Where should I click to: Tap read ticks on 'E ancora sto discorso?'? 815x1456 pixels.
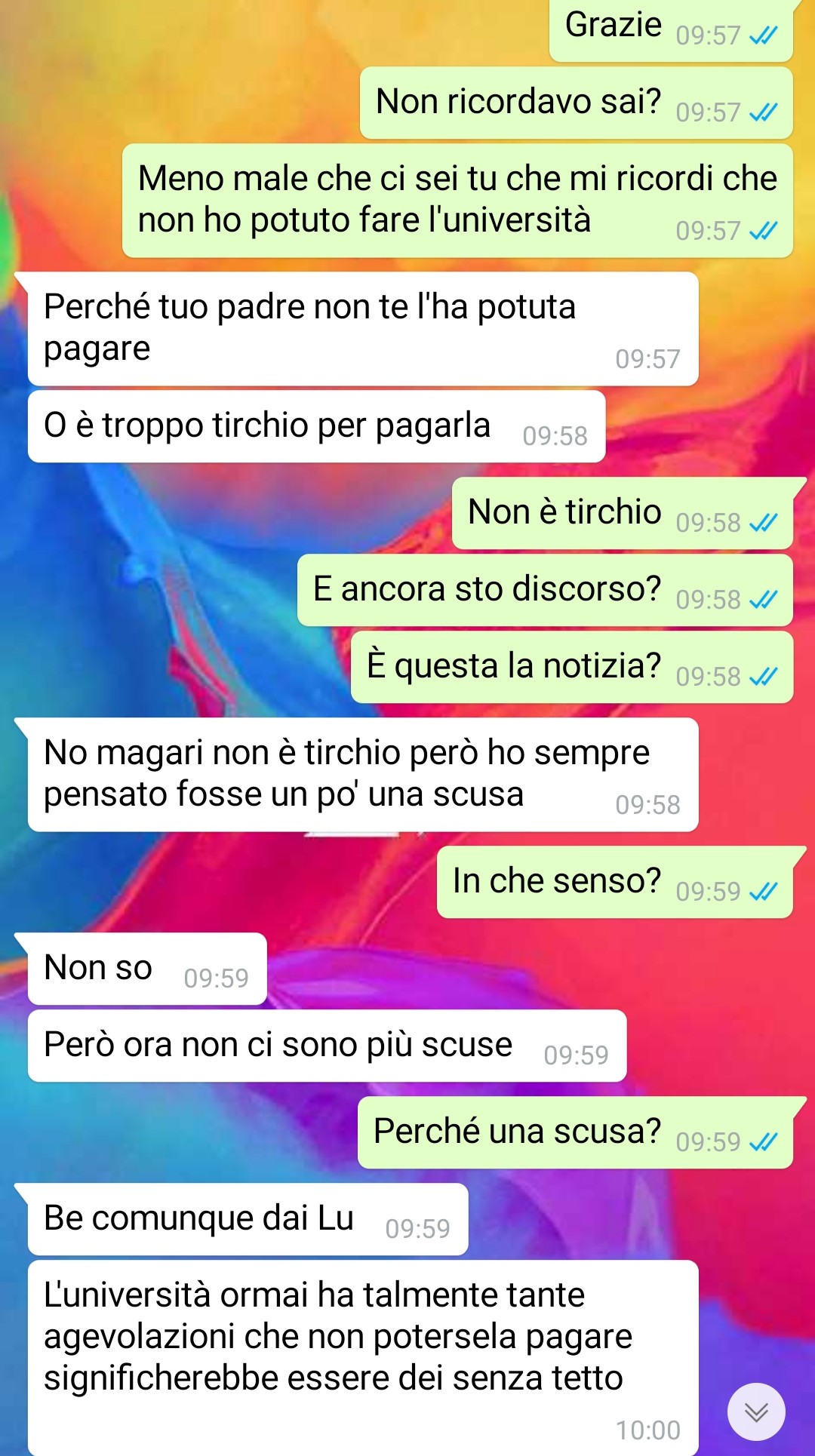click(763, 600)
